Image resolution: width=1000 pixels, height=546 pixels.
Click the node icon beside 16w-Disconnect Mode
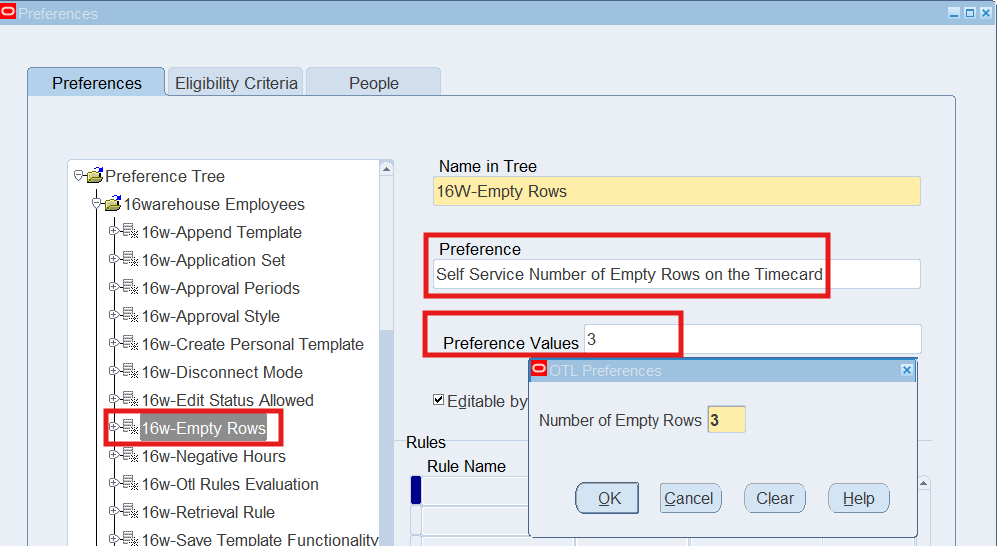(x=130, y=372)
